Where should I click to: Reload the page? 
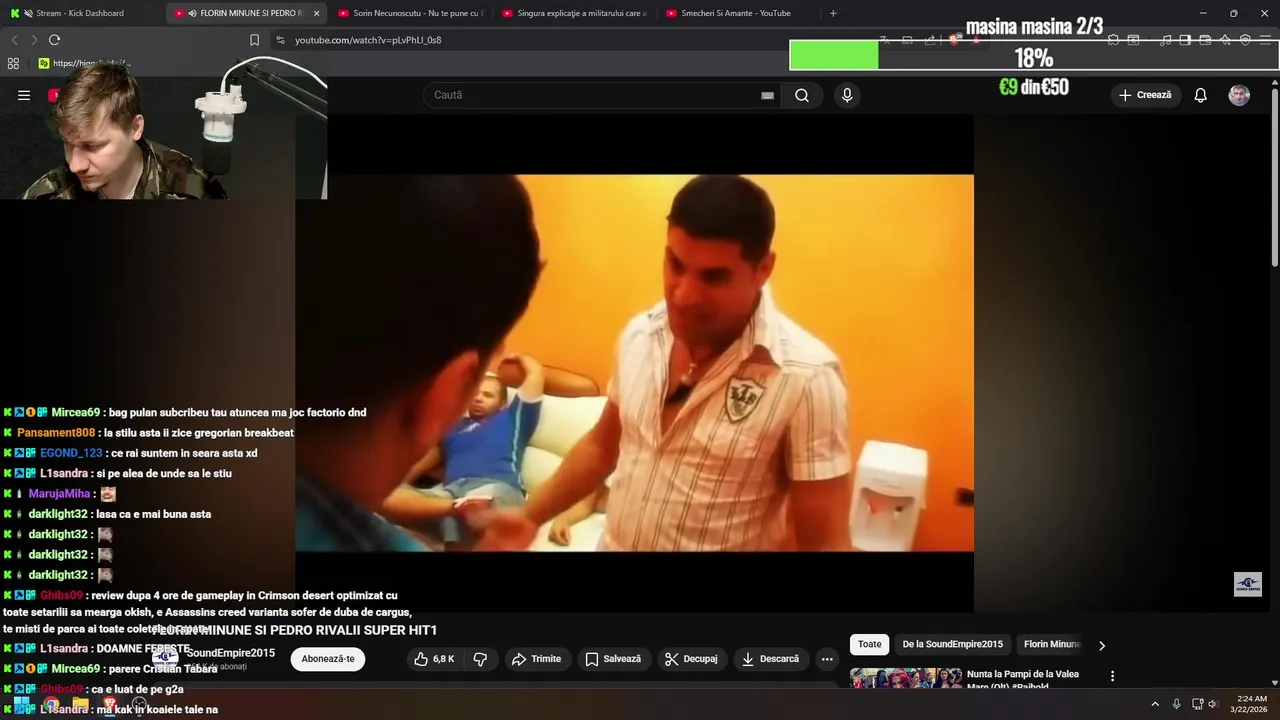pos(54,40)
